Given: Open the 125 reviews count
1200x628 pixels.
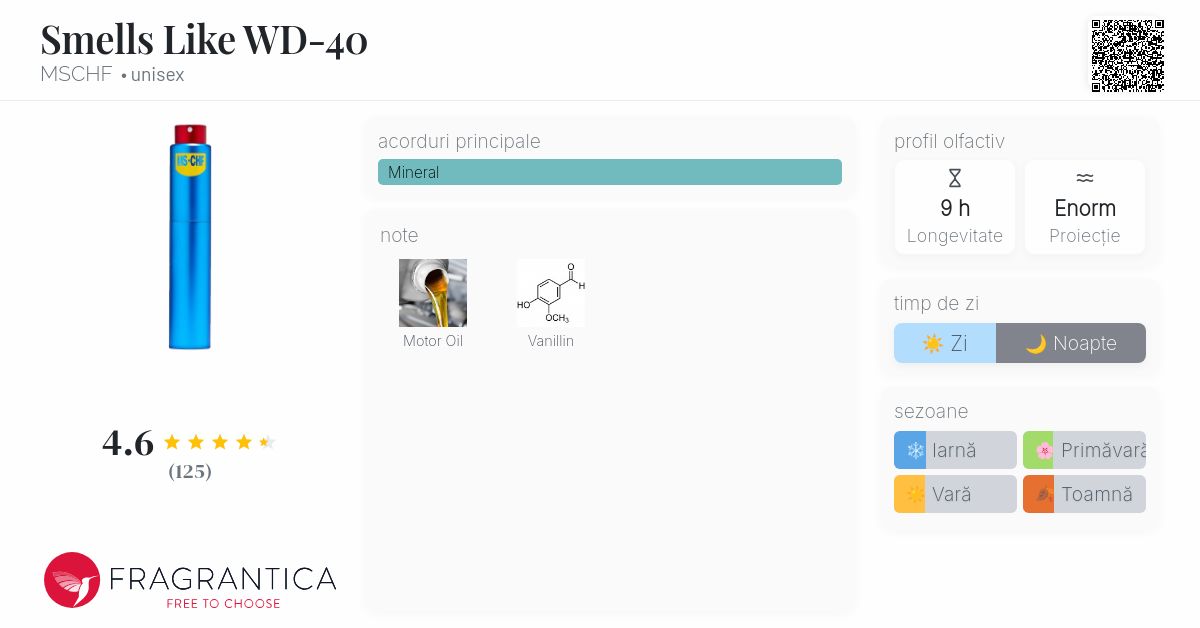Looking at the screenshot, I should point(190,472).
